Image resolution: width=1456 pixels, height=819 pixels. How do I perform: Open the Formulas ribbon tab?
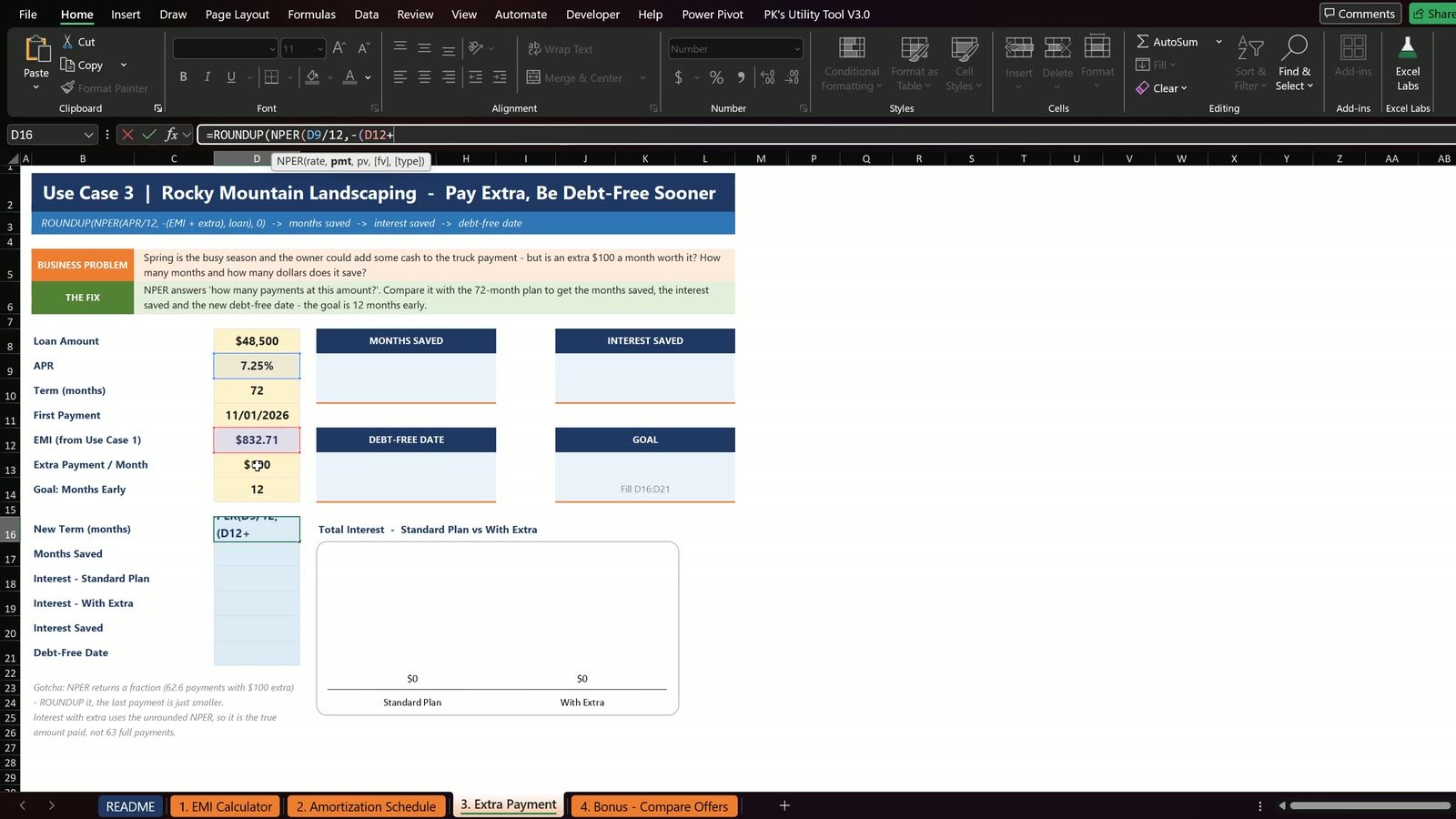click(311, 15)
